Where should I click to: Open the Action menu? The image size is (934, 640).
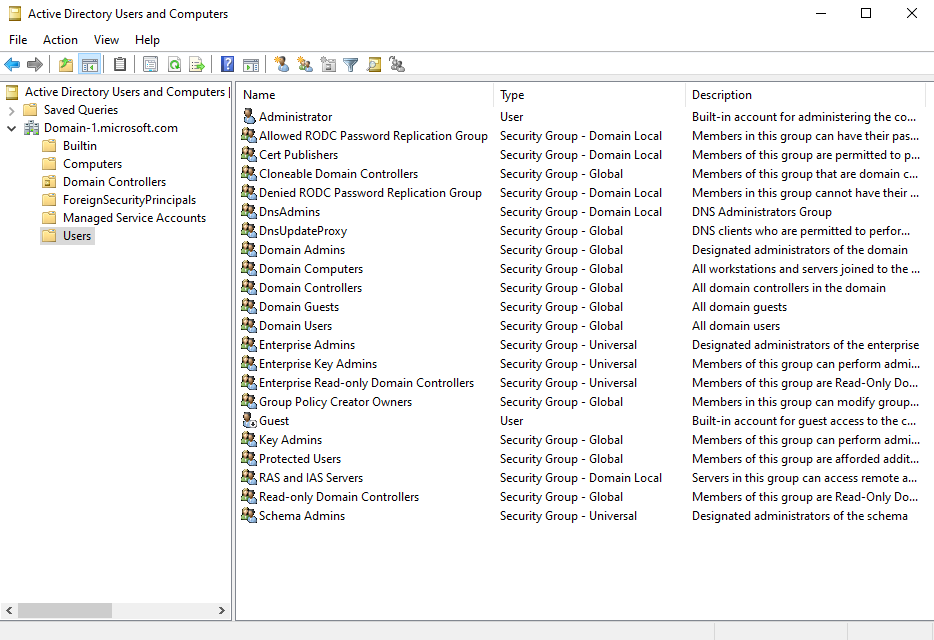60,40
